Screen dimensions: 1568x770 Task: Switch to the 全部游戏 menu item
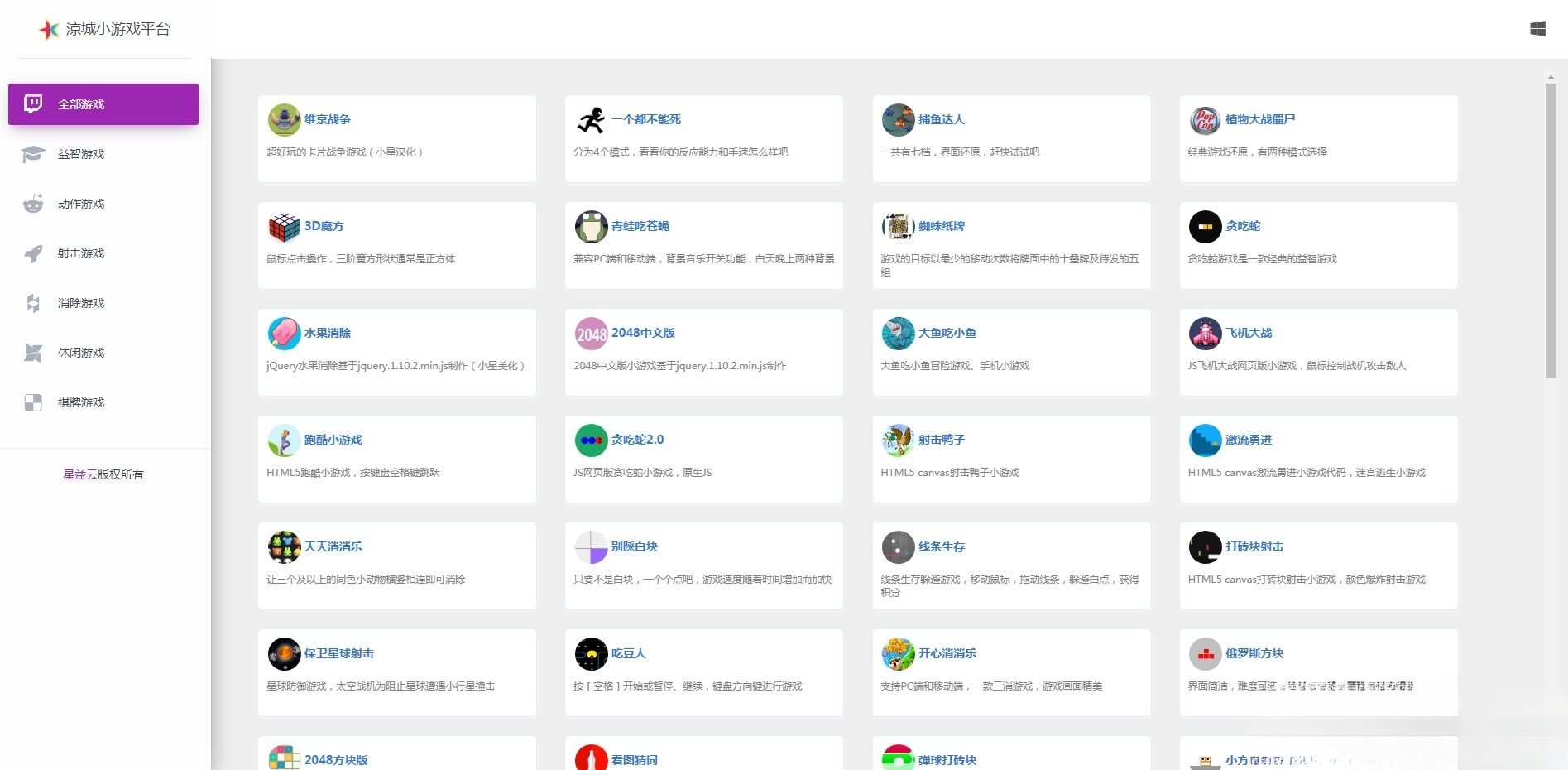[80, 103]
